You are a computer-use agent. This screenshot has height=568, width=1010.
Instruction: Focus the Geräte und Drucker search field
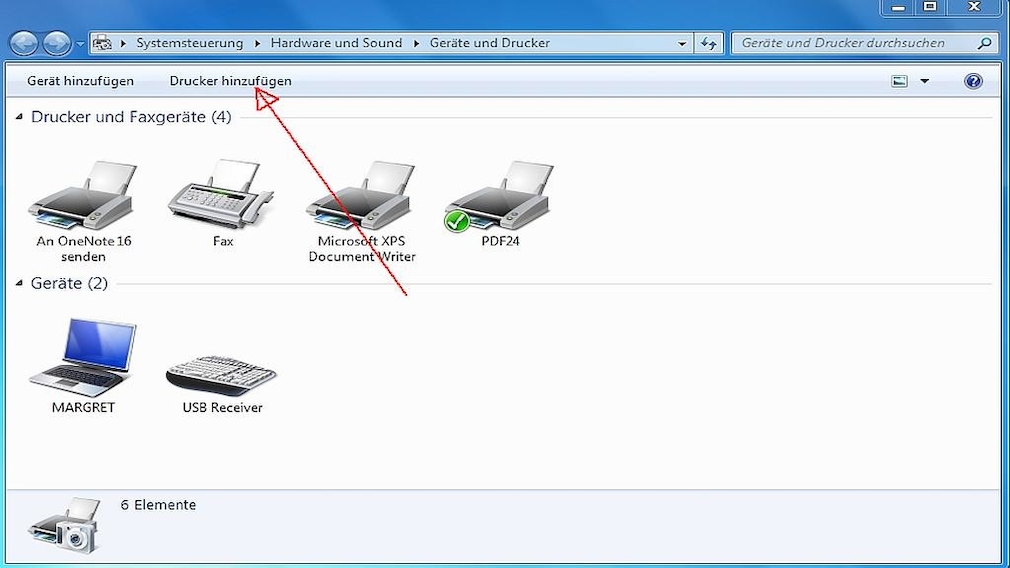(x=855, y=43)
